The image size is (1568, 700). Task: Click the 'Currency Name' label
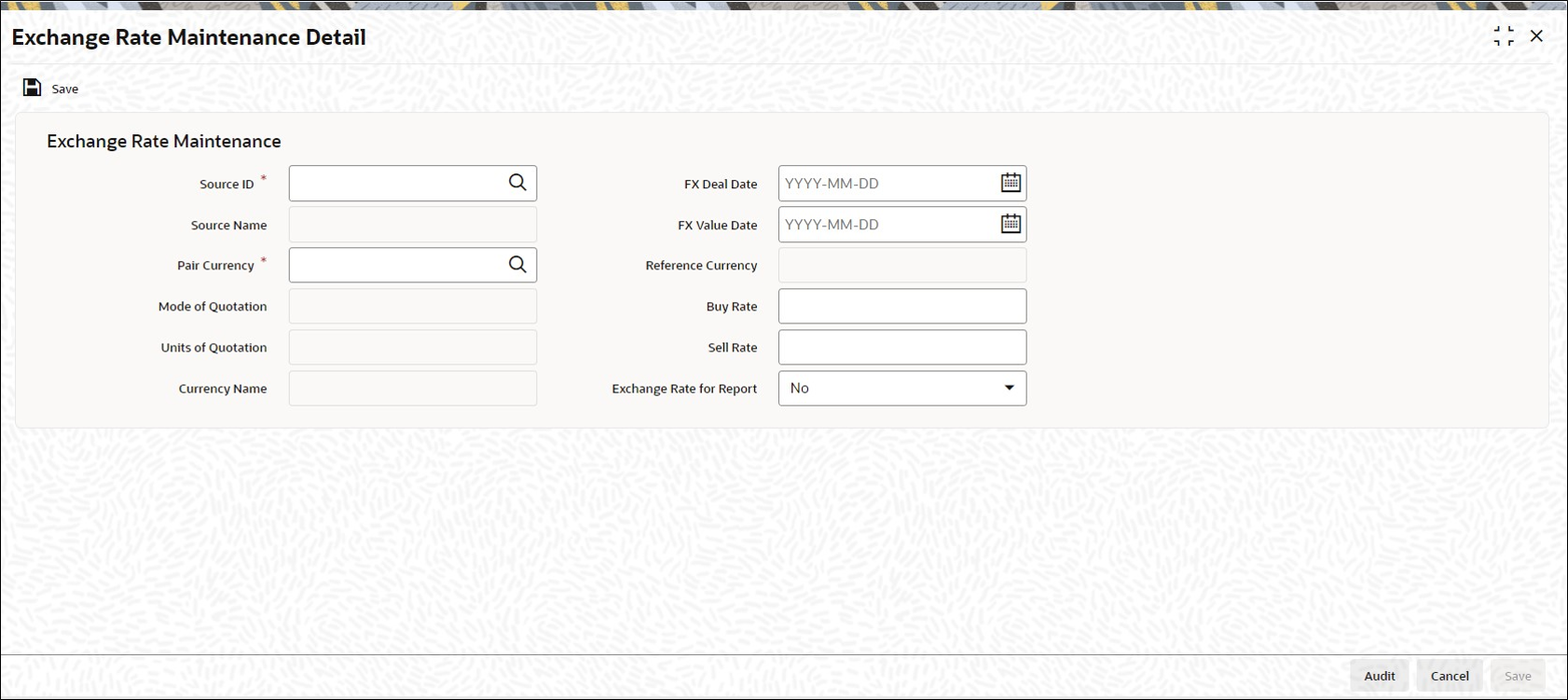[x=223, y=389]
